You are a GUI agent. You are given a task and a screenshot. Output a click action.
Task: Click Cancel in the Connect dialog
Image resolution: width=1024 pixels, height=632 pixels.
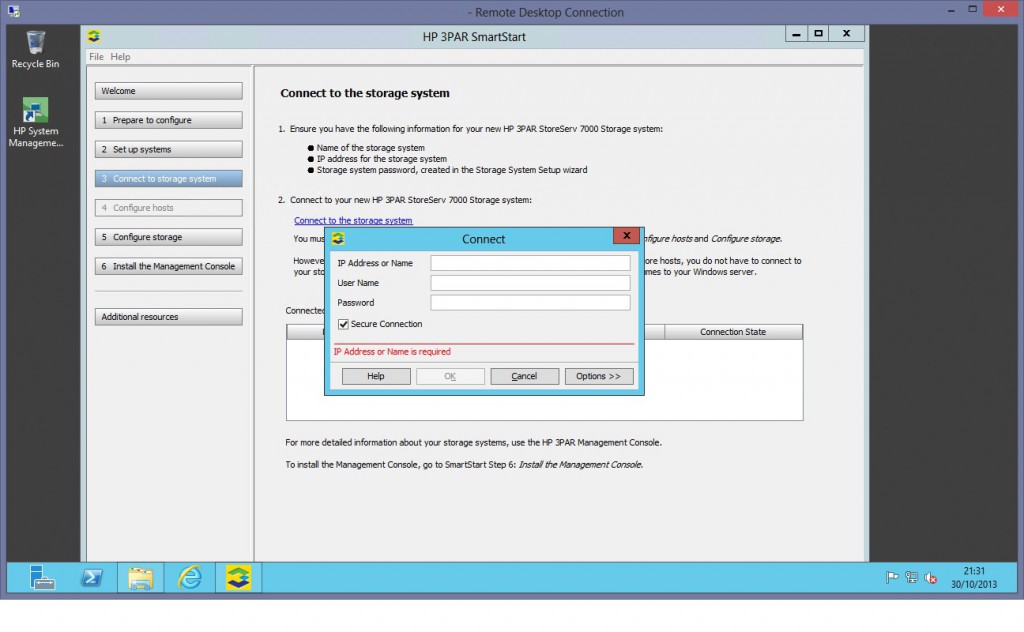(x=524, y=376)
